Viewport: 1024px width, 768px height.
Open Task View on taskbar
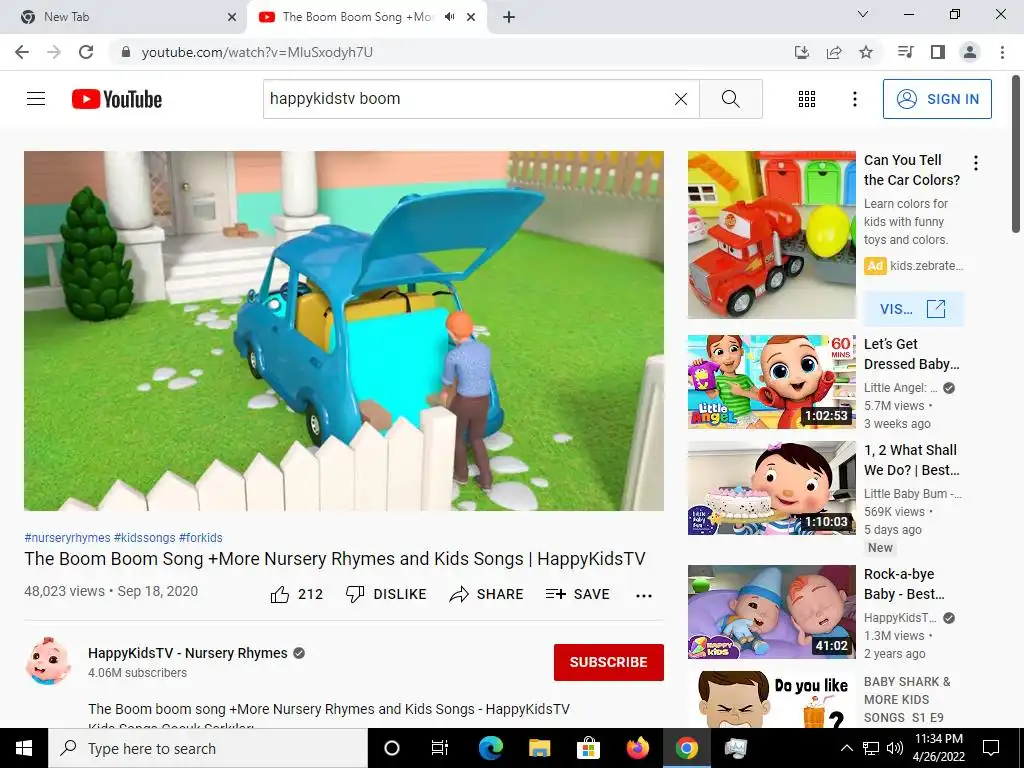coord(440,748)
